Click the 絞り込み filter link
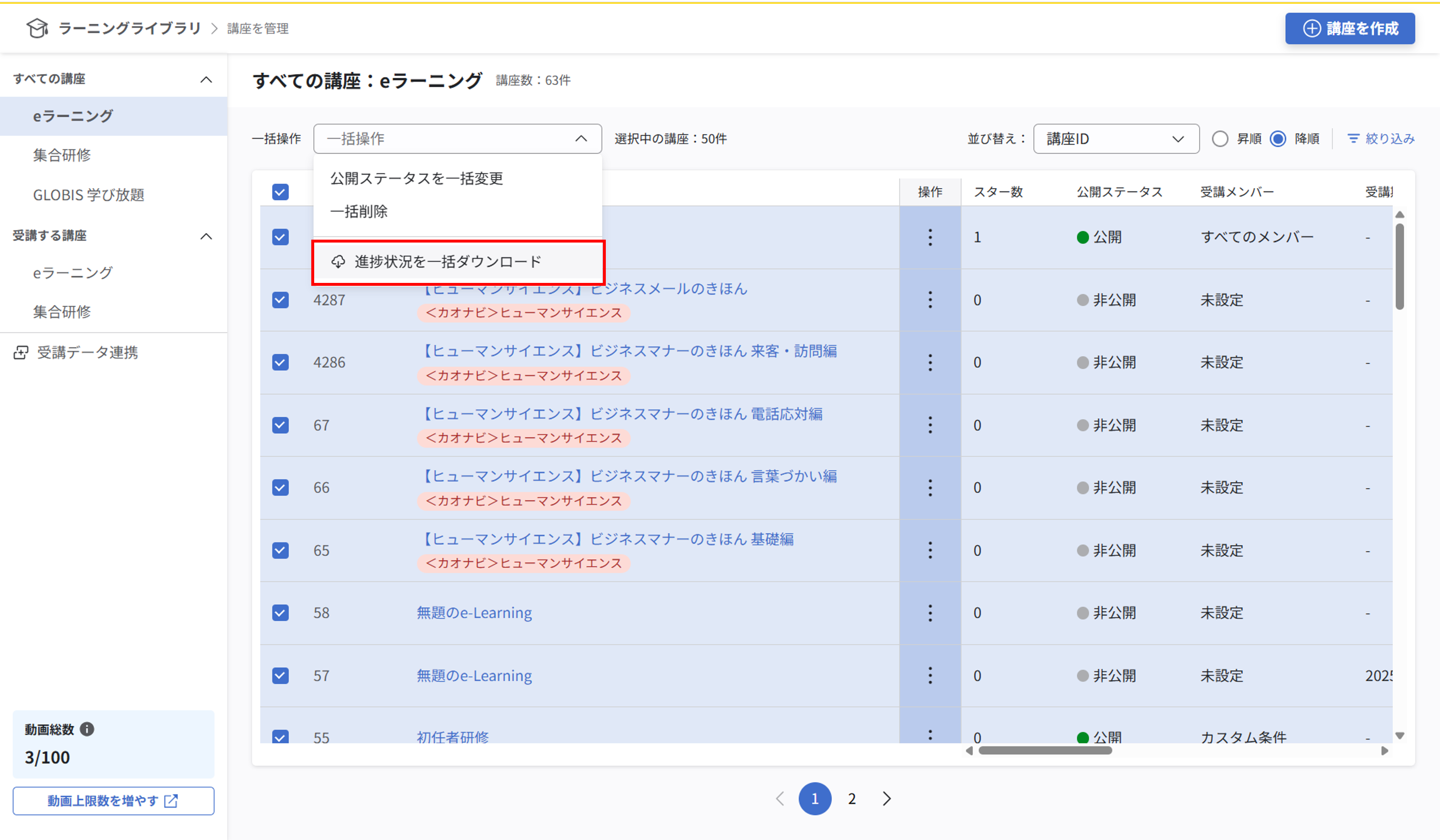 coord(1381,138)
